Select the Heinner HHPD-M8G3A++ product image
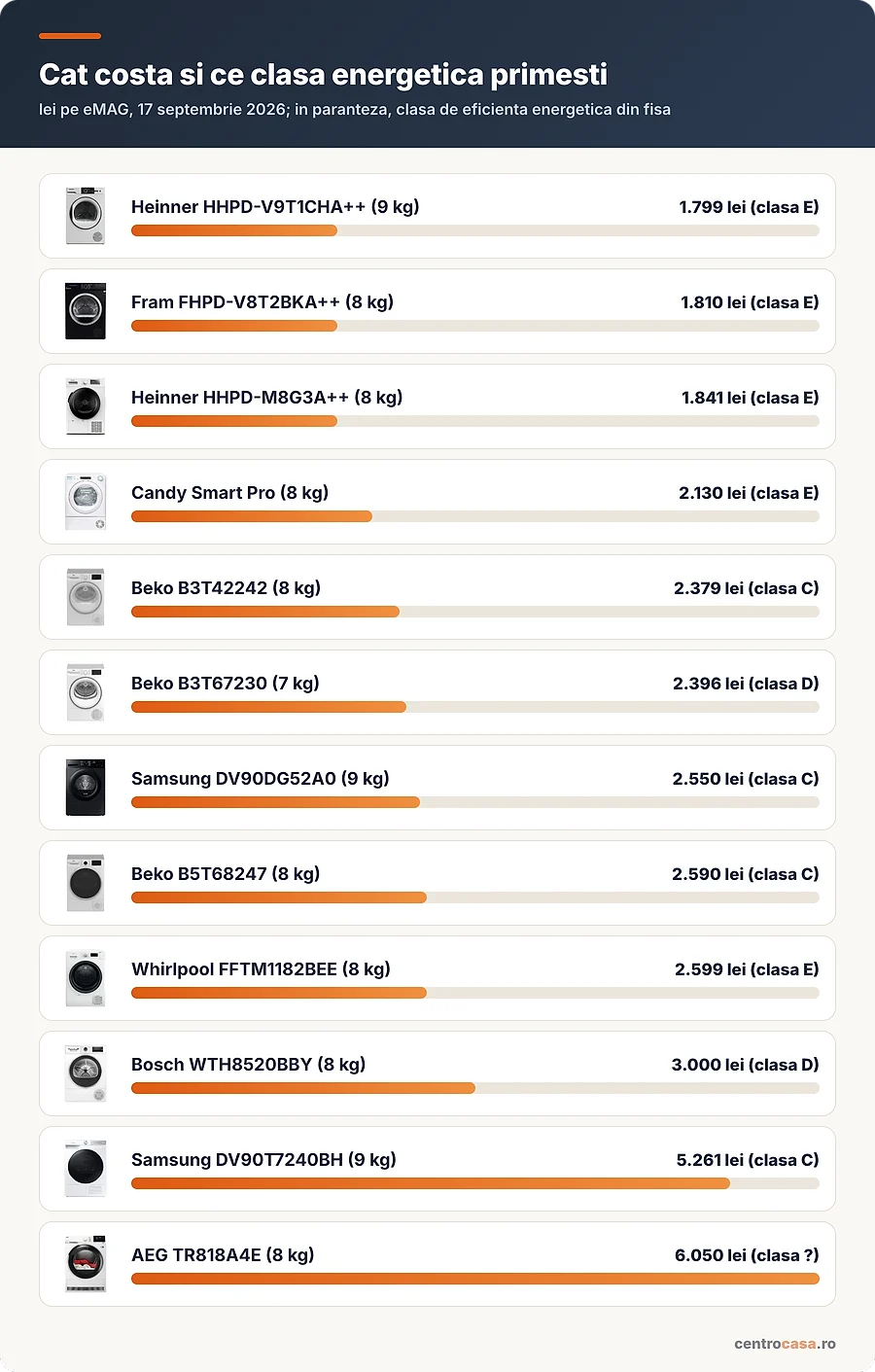This screenshot has width=875, height=1372. coord(86,406)
